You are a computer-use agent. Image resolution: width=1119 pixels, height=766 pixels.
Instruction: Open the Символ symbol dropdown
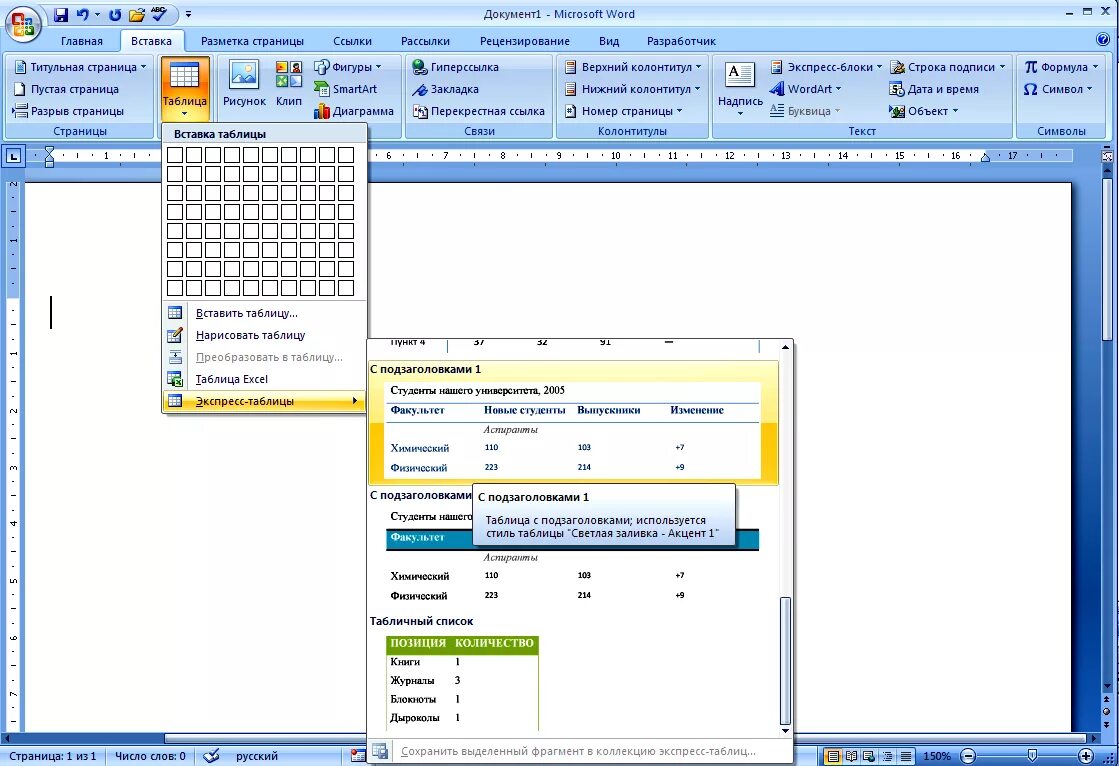pyautogui.click(x=1058, y=89)
